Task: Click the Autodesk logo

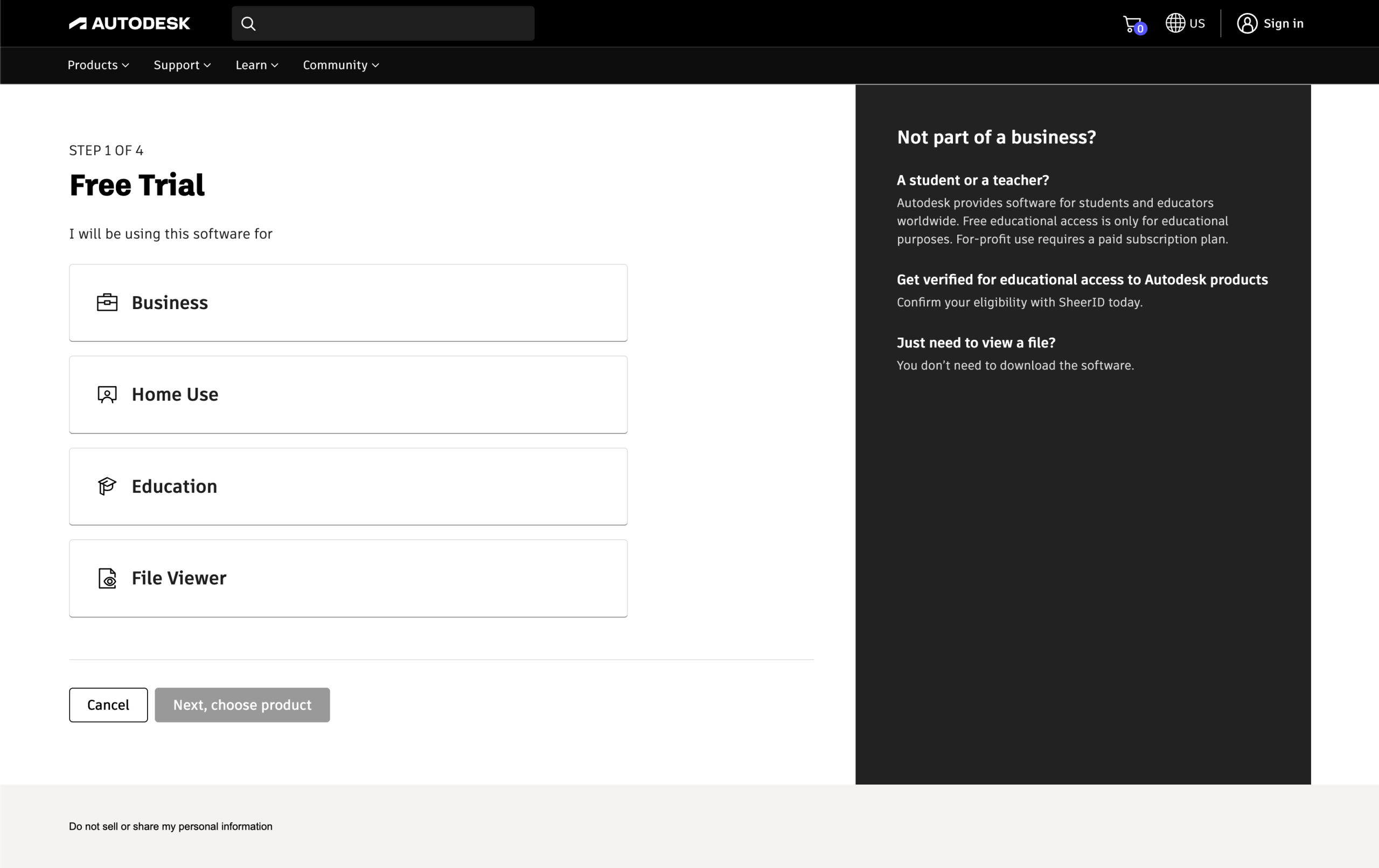Action: click(129, 24)
